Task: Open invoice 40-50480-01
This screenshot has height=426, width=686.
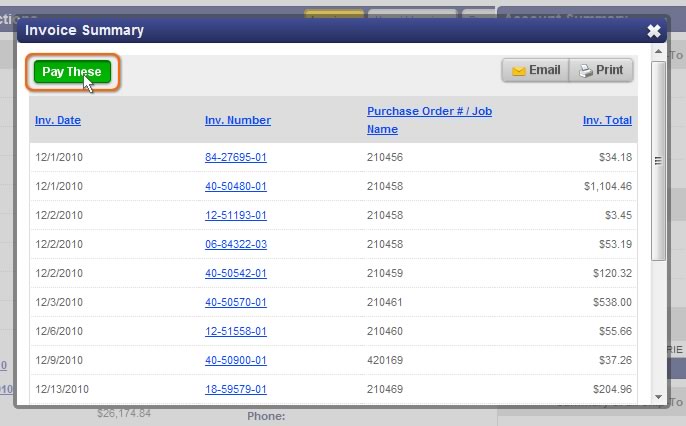Action: [x=236, y=186]
